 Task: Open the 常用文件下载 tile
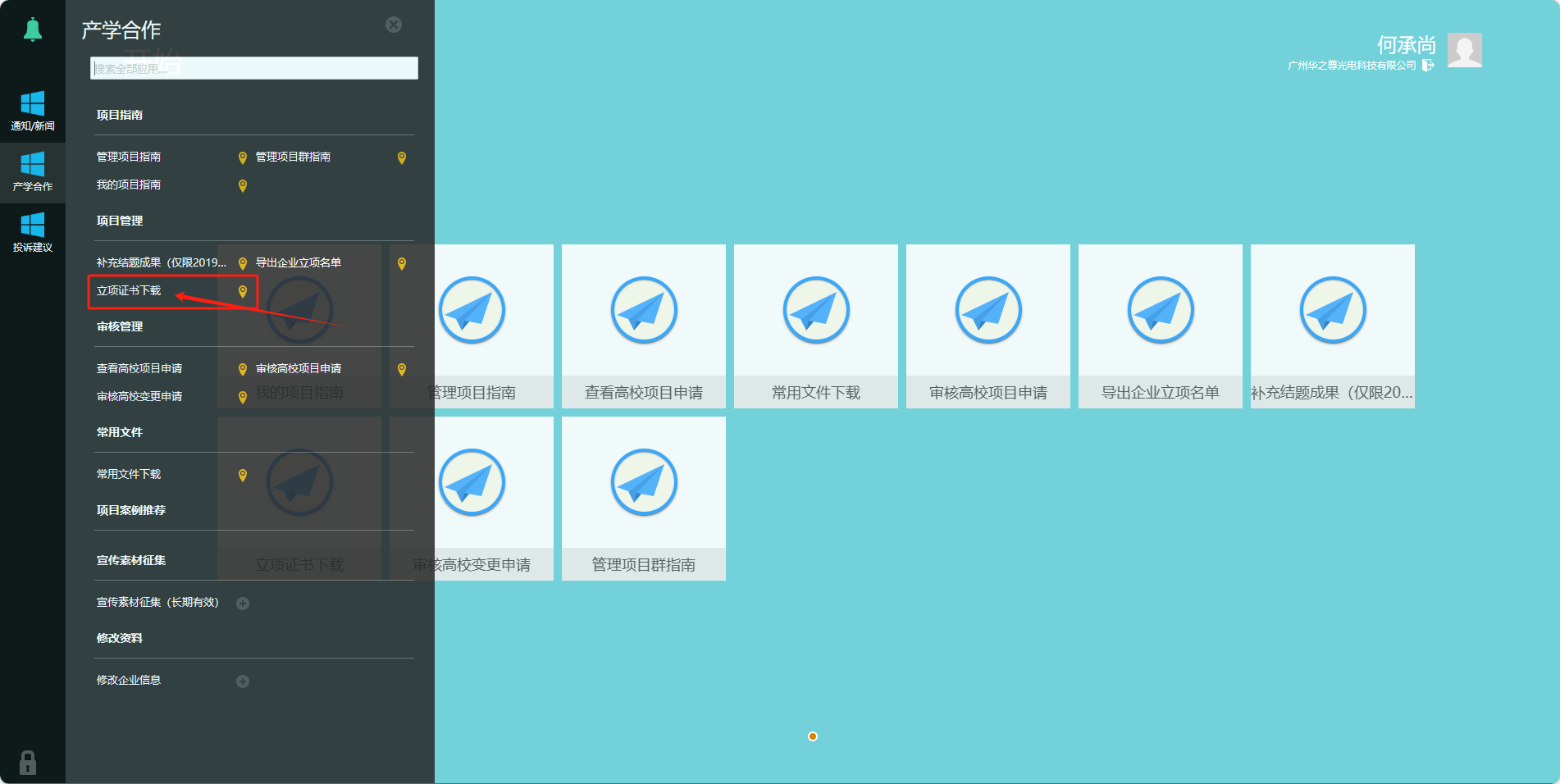tap(815, 325)
